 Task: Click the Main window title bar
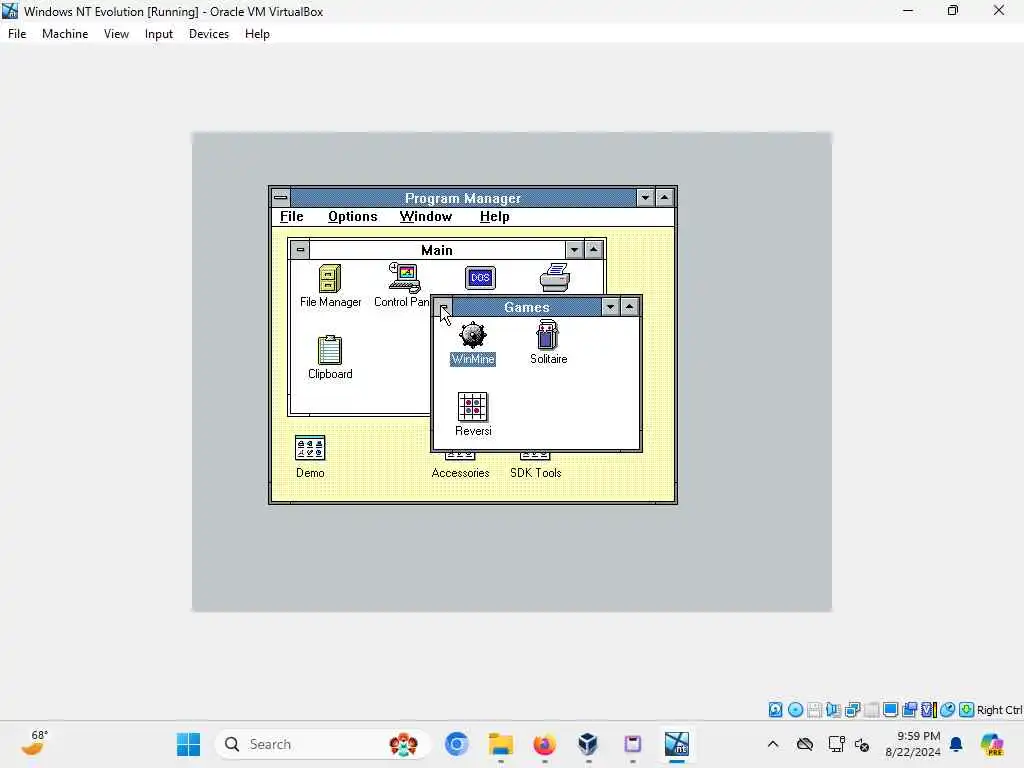[x=437, y=249]
